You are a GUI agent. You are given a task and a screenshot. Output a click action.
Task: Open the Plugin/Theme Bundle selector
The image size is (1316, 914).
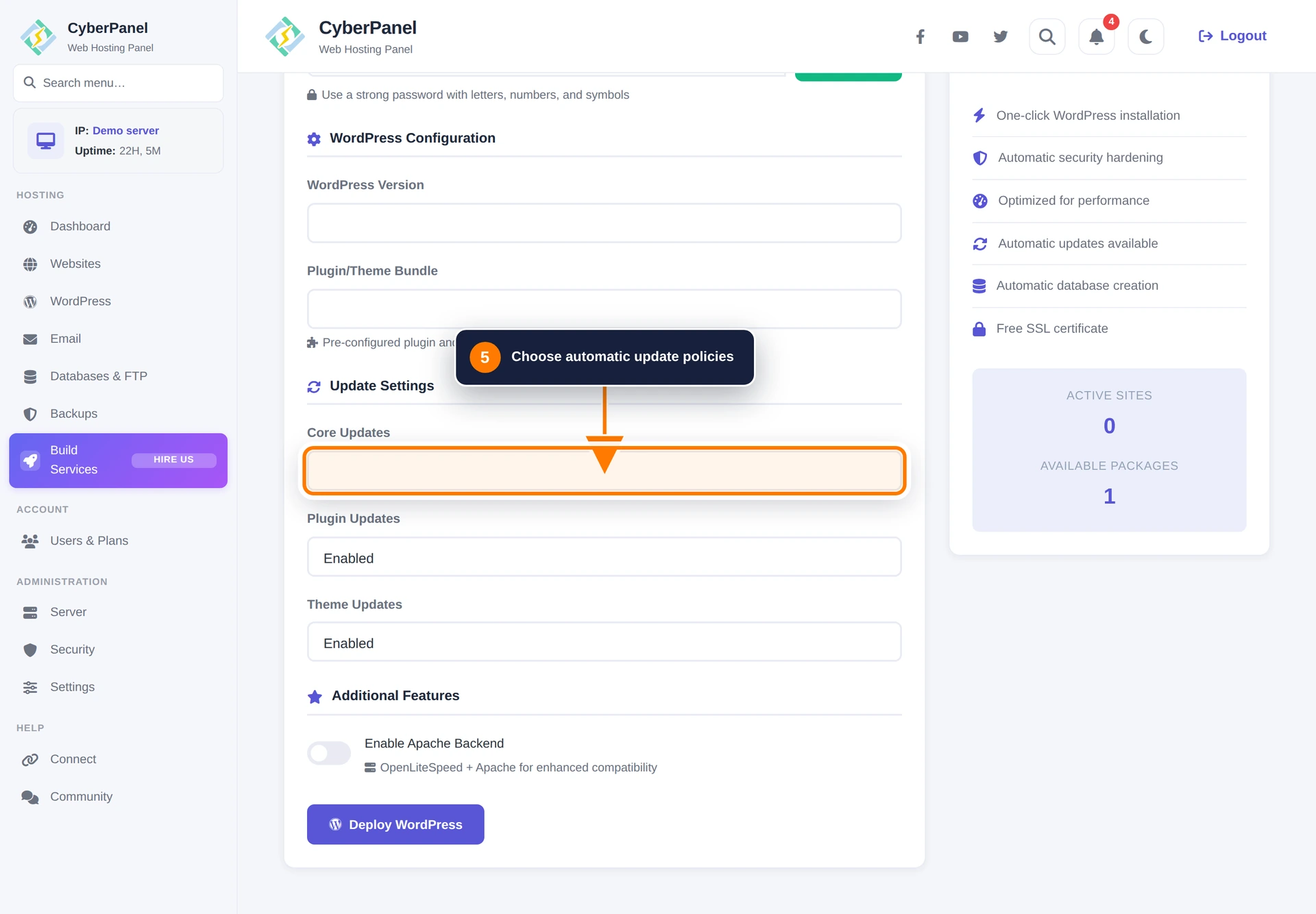pos(605,309)
